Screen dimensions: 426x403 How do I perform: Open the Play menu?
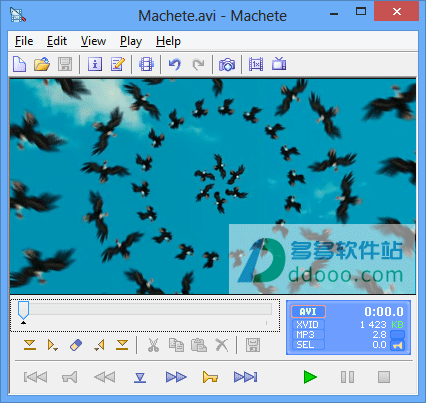click(131, 41)
